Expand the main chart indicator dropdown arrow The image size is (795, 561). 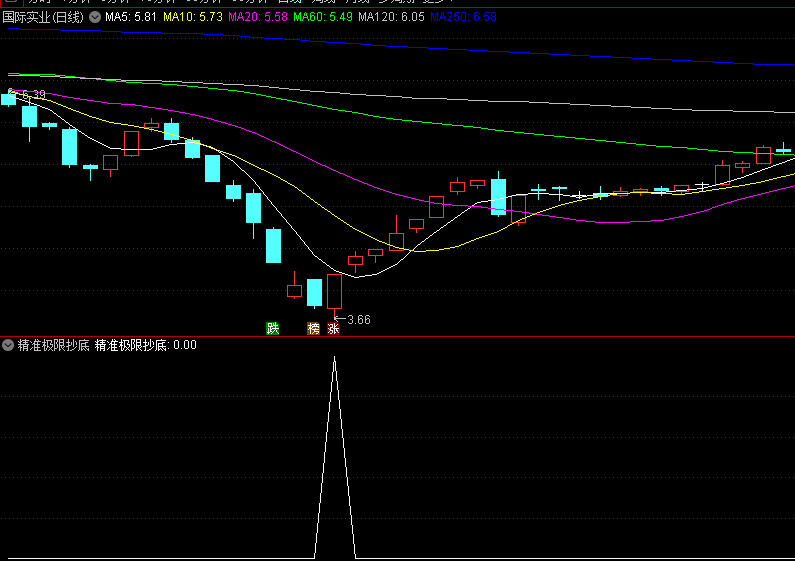[95, 17]
